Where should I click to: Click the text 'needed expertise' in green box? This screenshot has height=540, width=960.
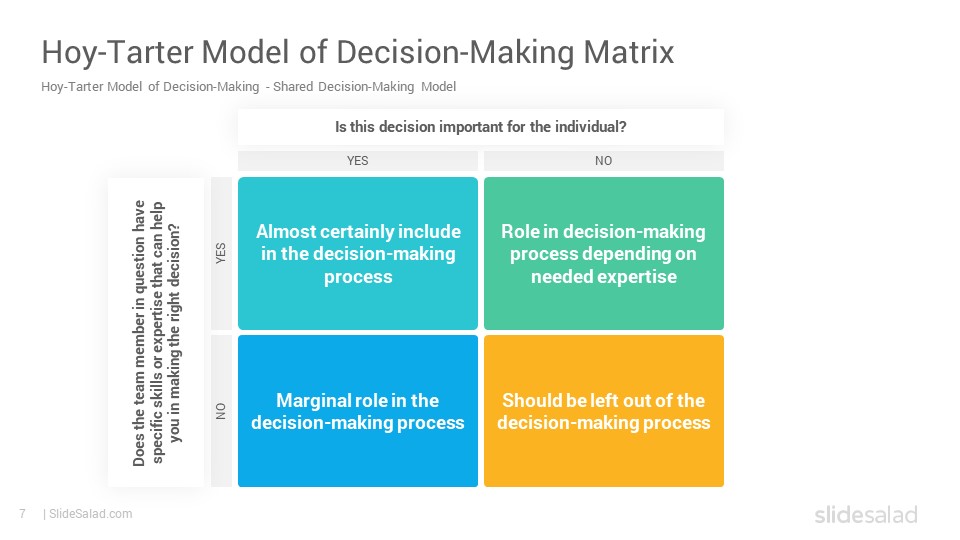(604, 277)
